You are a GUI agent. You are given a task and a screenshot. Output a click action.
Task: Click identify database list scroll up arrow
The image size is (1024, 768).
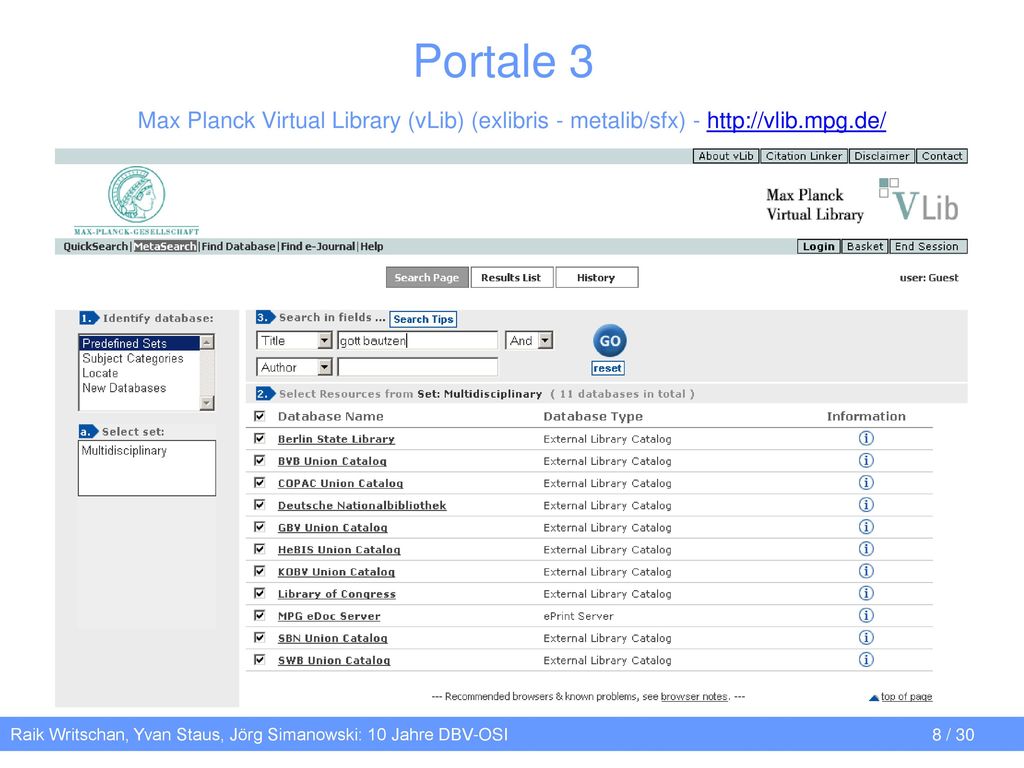click(x=206, y=342)
